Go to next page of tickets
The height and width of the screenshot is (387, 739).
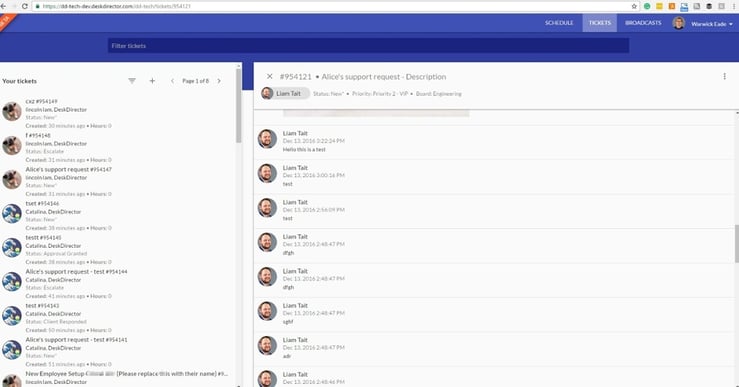click(219, 81)
